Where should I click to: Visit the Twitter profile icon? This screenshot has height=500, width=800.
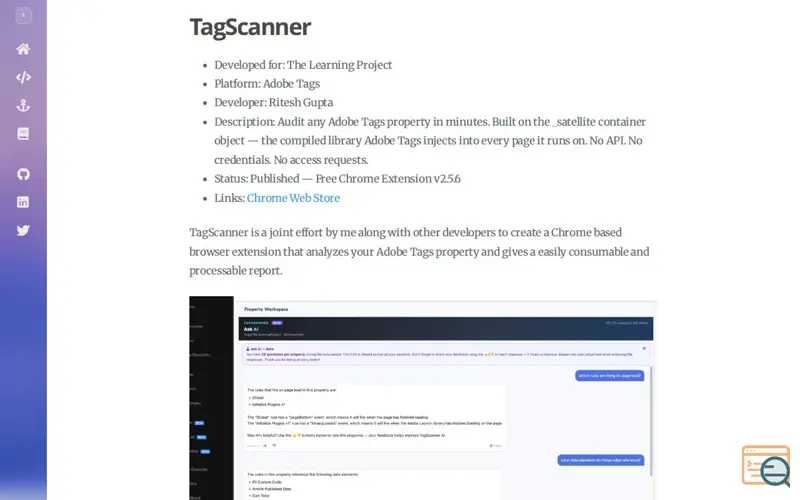tap(23, 231)
